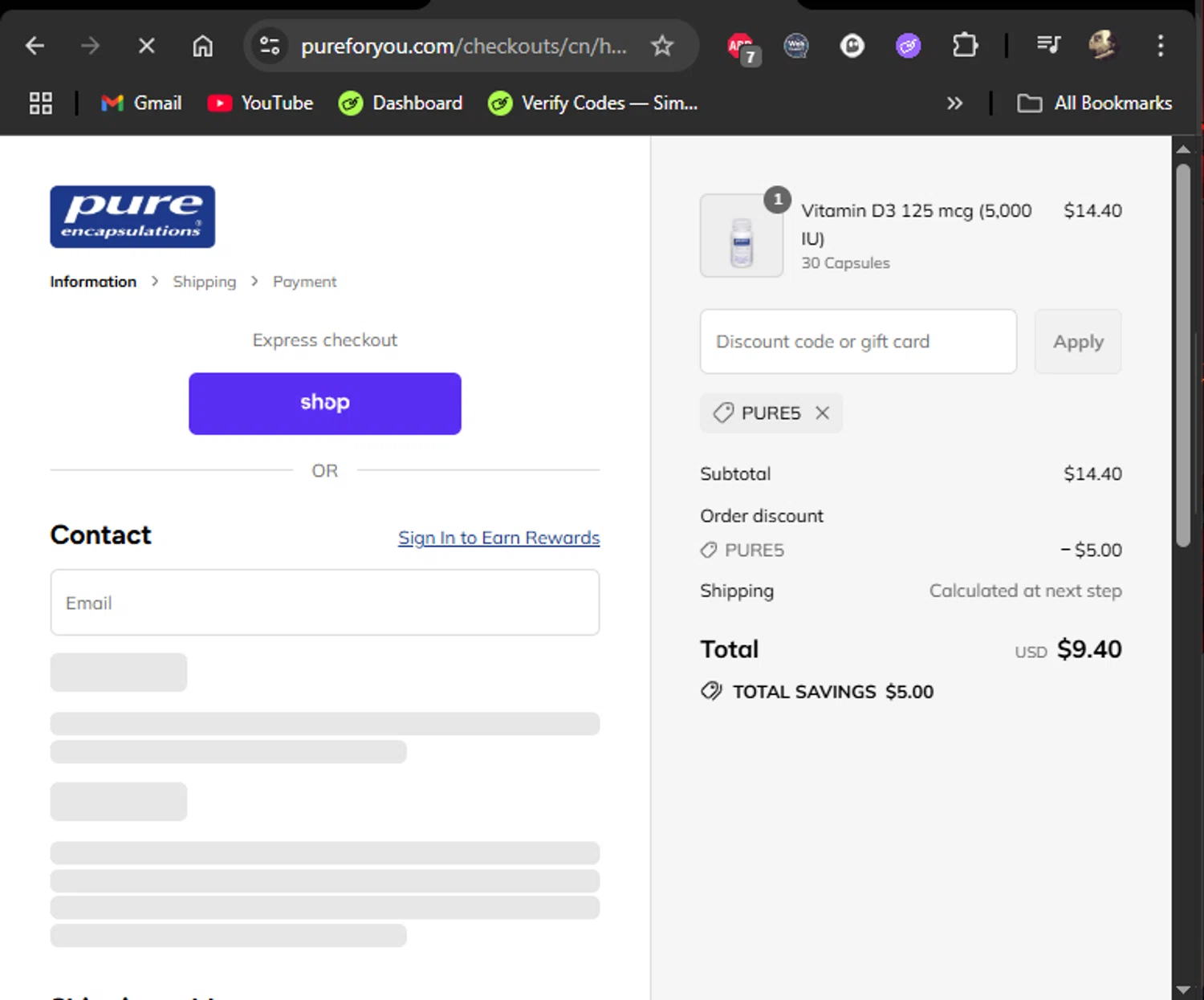Click the PURE5 tag icon in chip
Viewport: 1204px width, 1000px height.
(723, 413)
